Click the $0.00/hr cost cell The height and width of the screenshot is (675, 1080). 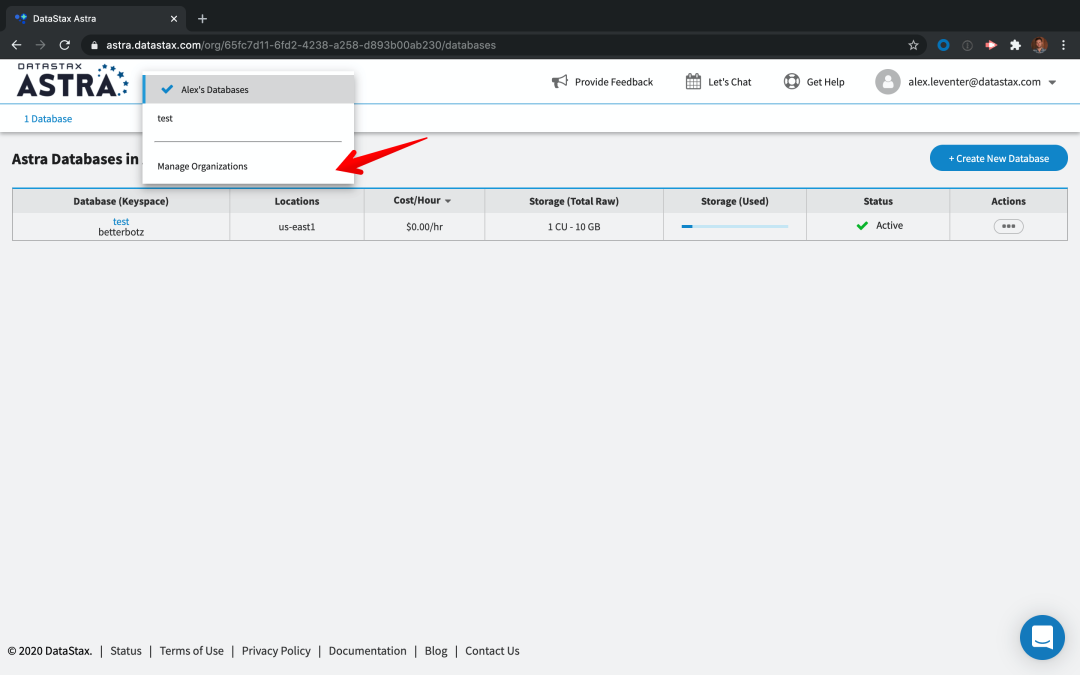424,227
